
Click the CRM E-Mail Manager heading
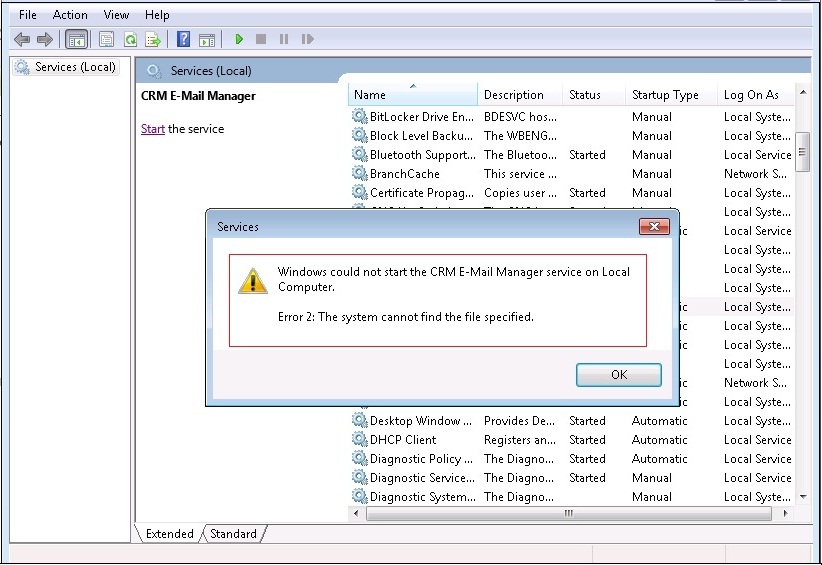(x=198, y=96)
